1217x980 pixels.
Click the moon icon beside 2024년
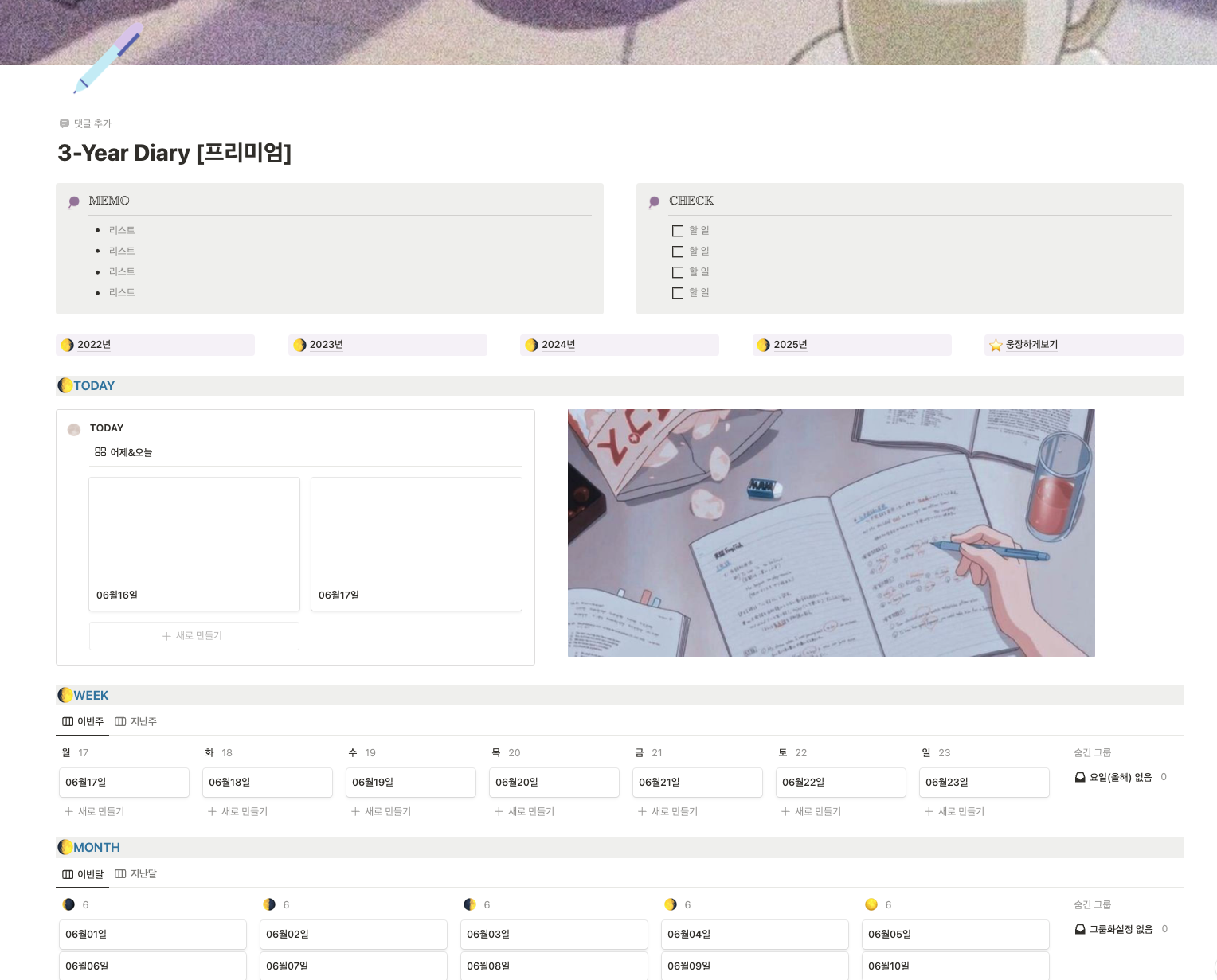[x=531, y=345]
